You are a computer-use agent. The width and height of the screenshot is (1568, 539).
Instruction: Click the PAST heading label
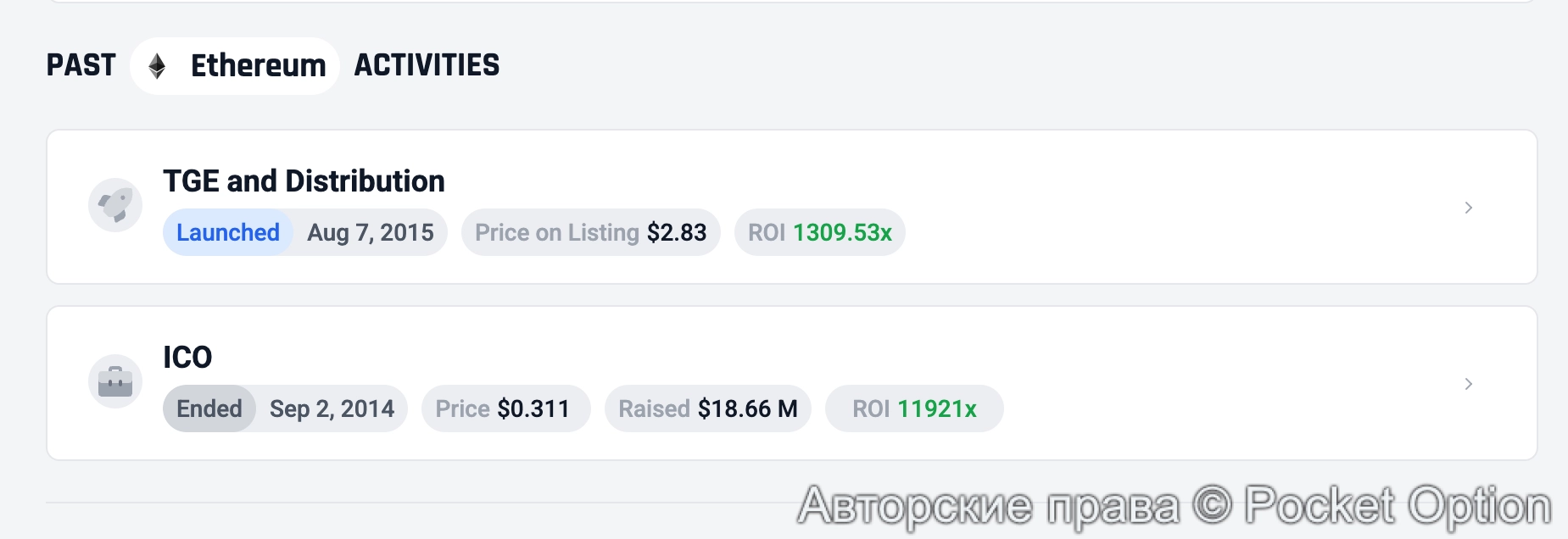pos(81,65)
